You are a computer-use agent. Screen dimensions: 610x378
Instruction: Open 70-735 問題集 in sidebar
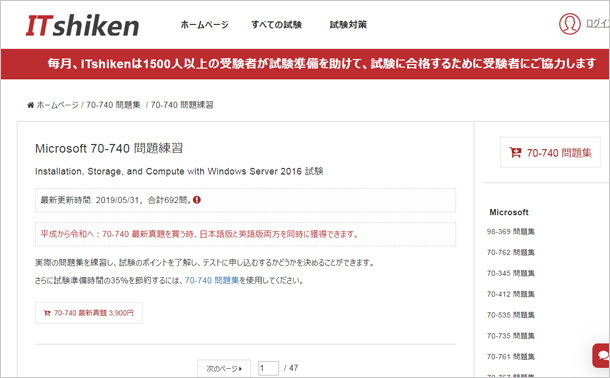pyautogui.click(x=510, y=336)
